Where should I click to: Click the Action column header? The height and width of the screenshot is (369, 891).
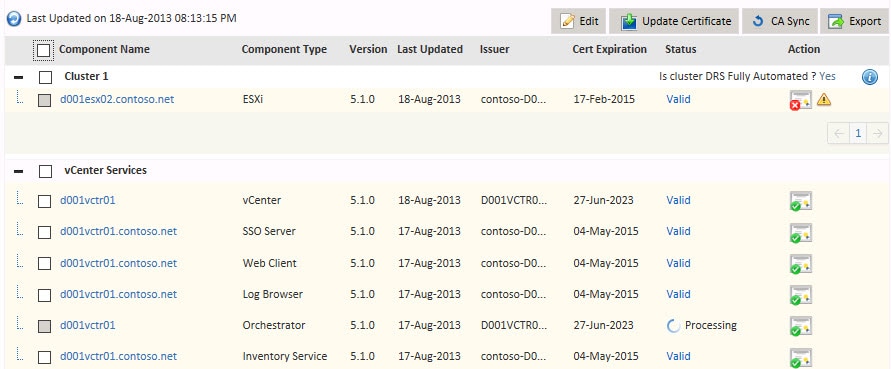[804, 49]
